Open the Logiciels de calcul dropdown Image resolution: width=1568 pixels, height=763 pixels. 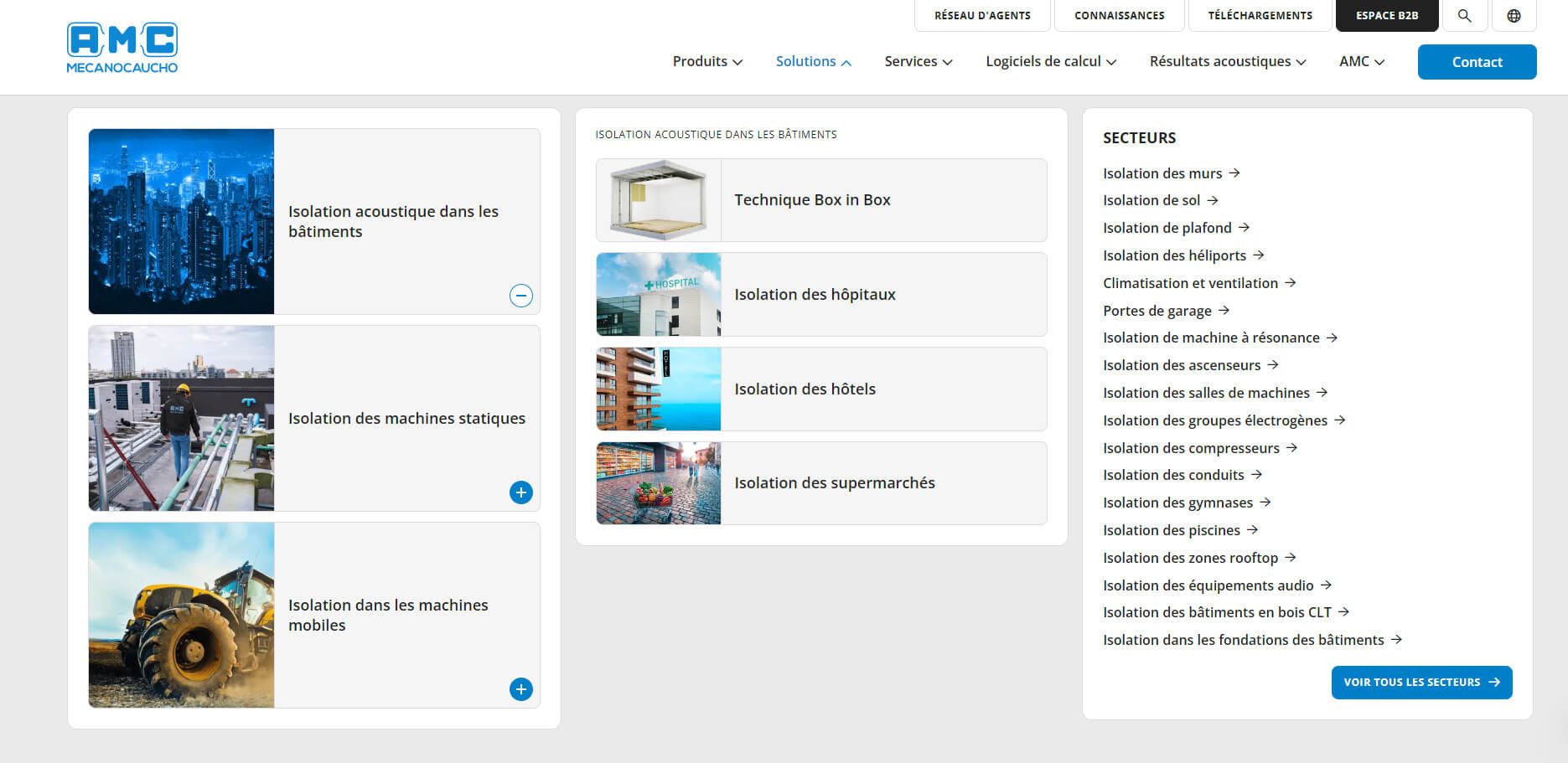1051,61
